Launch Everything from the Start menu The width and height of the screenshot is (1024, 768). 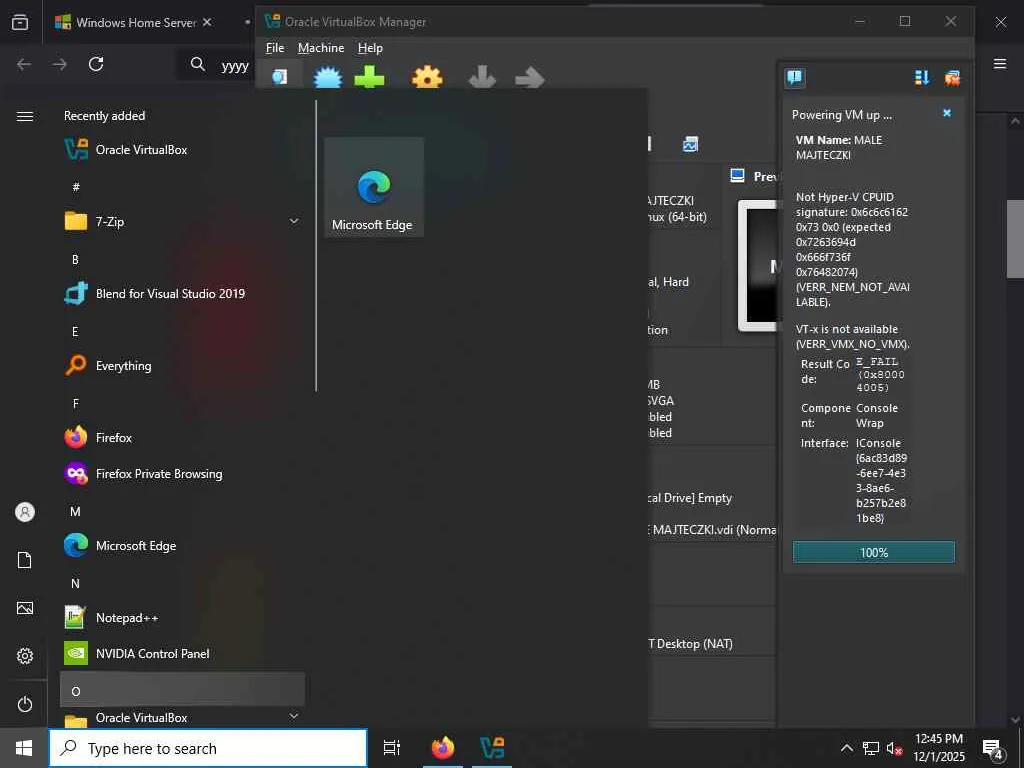click(182, 365)
